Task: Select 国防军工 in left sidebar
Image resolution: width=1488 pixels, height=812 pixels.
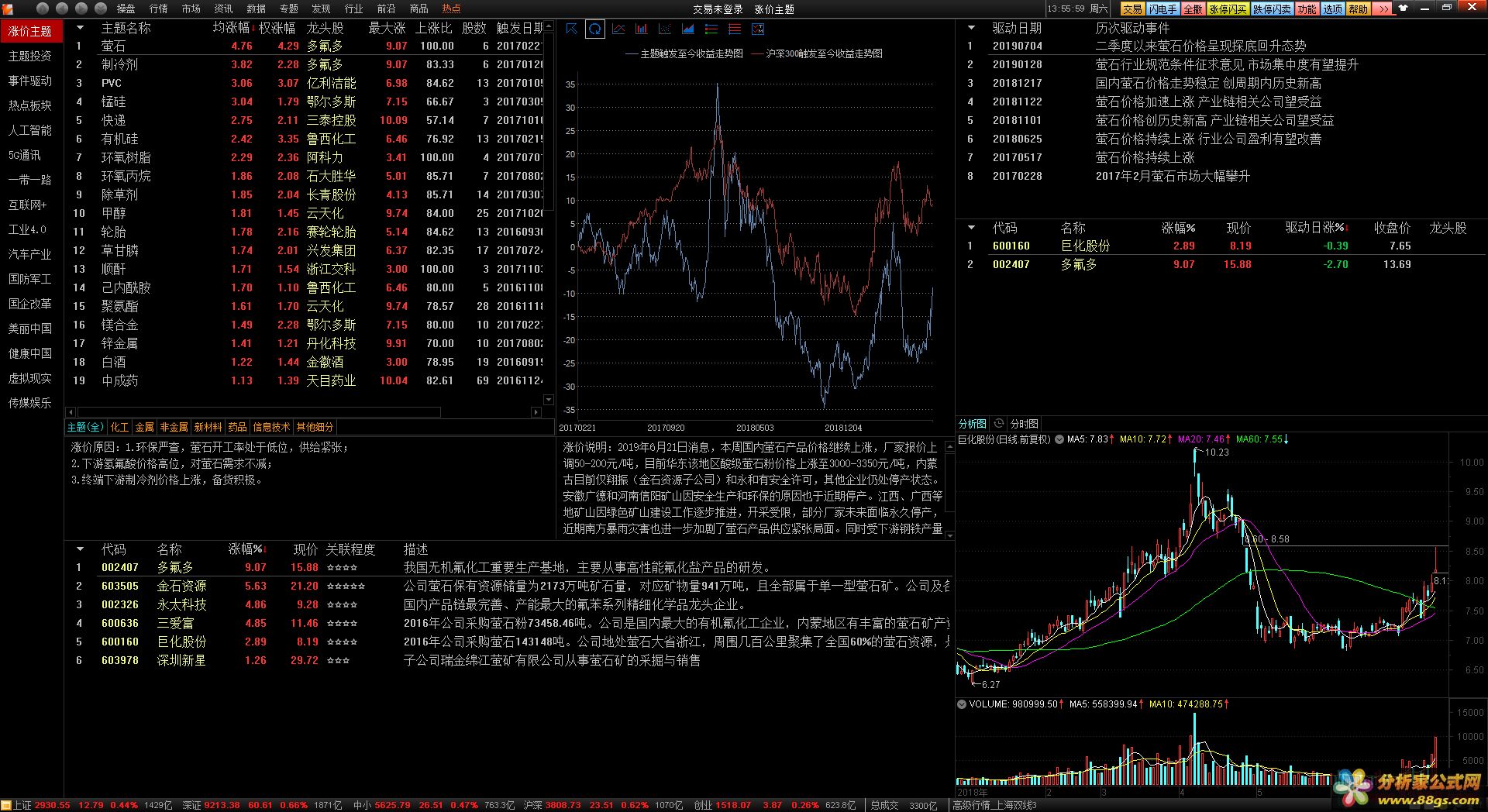Action: point(30,279)
